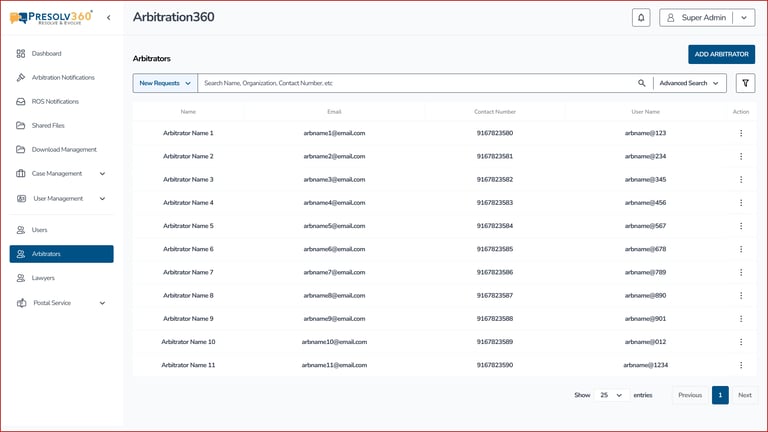
Task: Click username arbname@1234
Action: (x=646, y=365)
